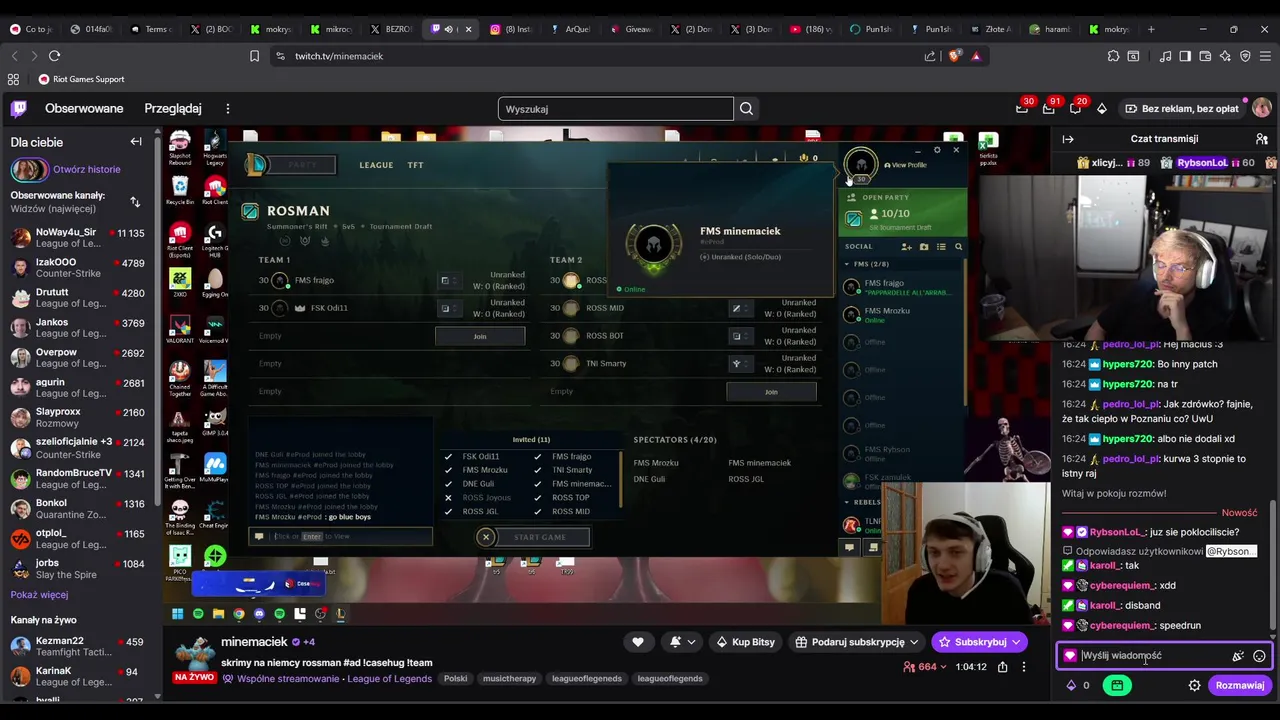Switch to the Złote A browser tab
The height and width of the screenshot is (720, 1280).
click(x=992, y=29)
